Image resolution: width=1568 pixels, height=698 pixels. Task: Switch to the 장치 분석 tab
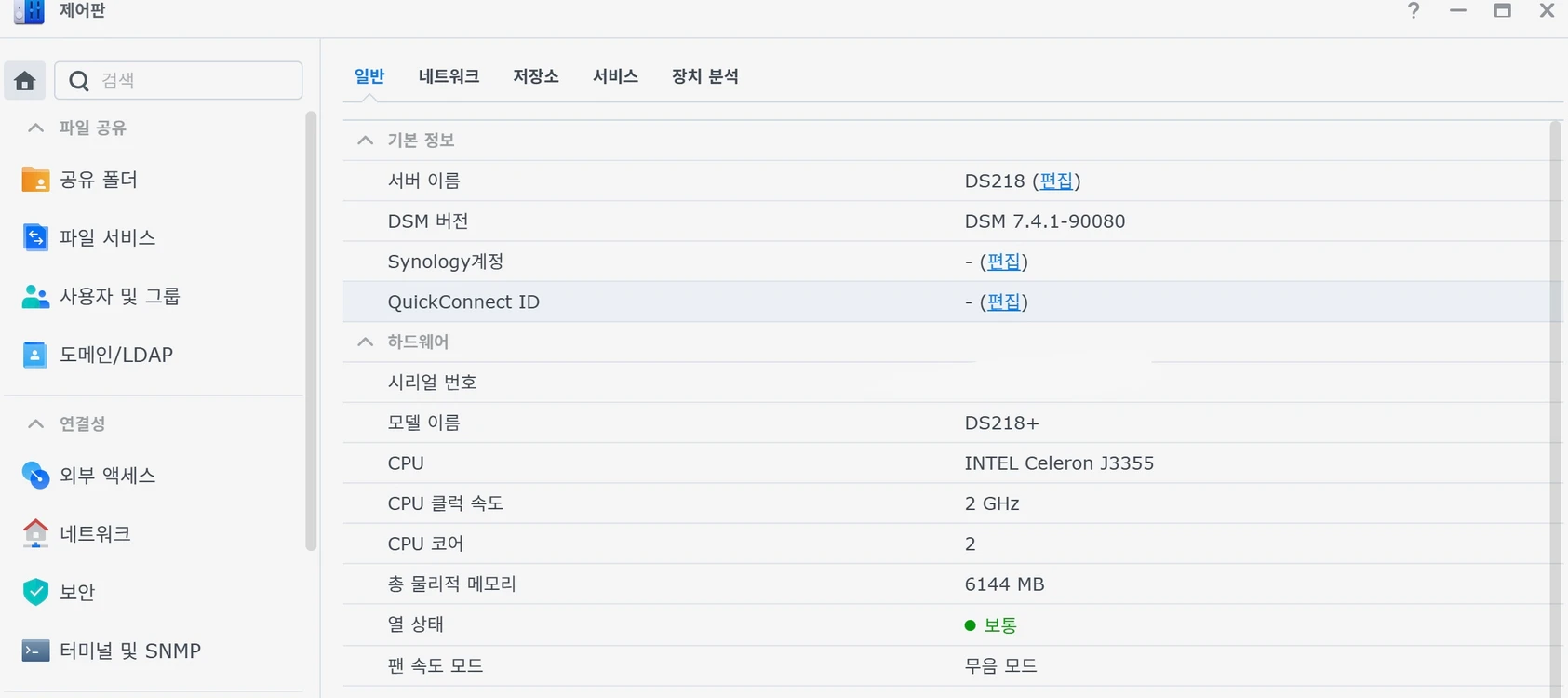click(705, 76)
